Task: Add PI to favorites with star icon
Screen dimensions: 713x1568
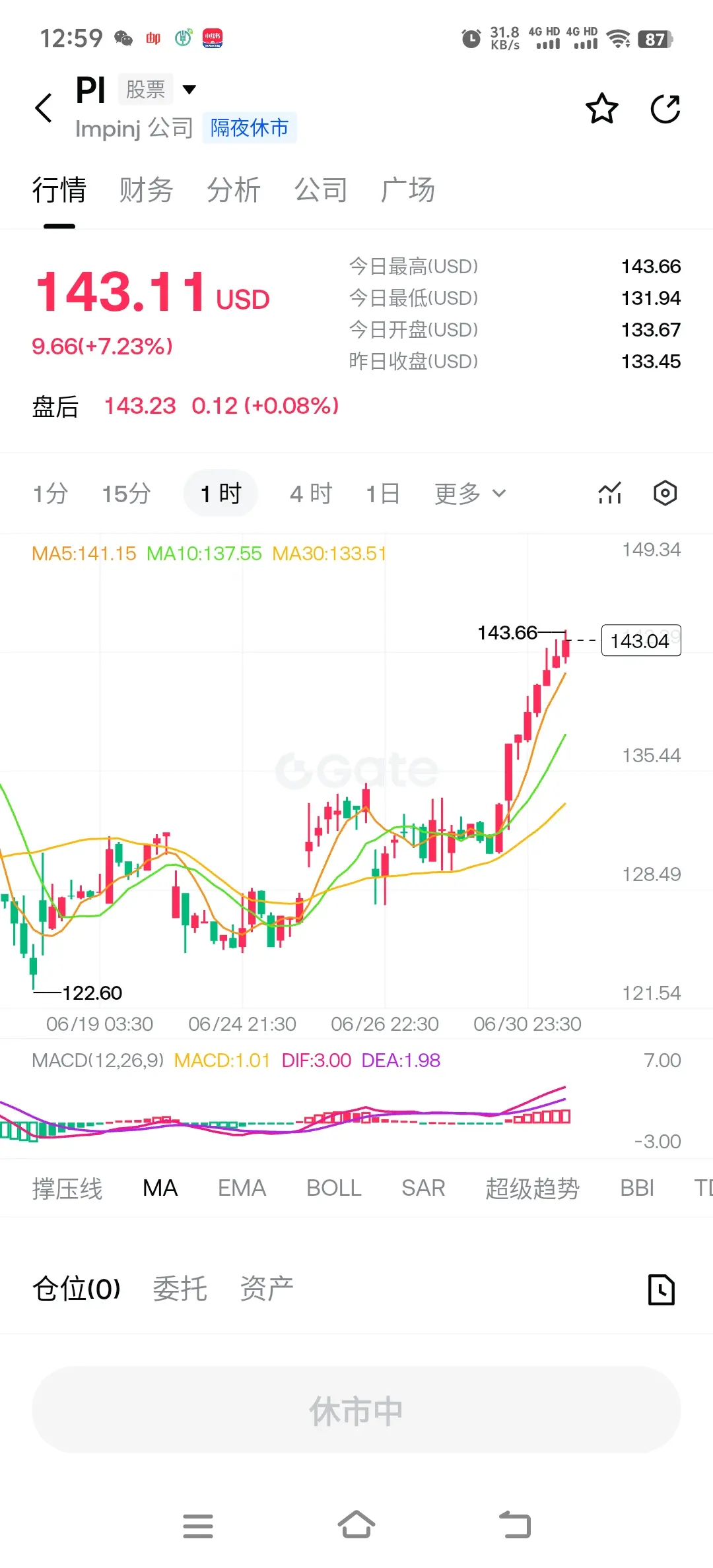Action: (x=602, y=109)
